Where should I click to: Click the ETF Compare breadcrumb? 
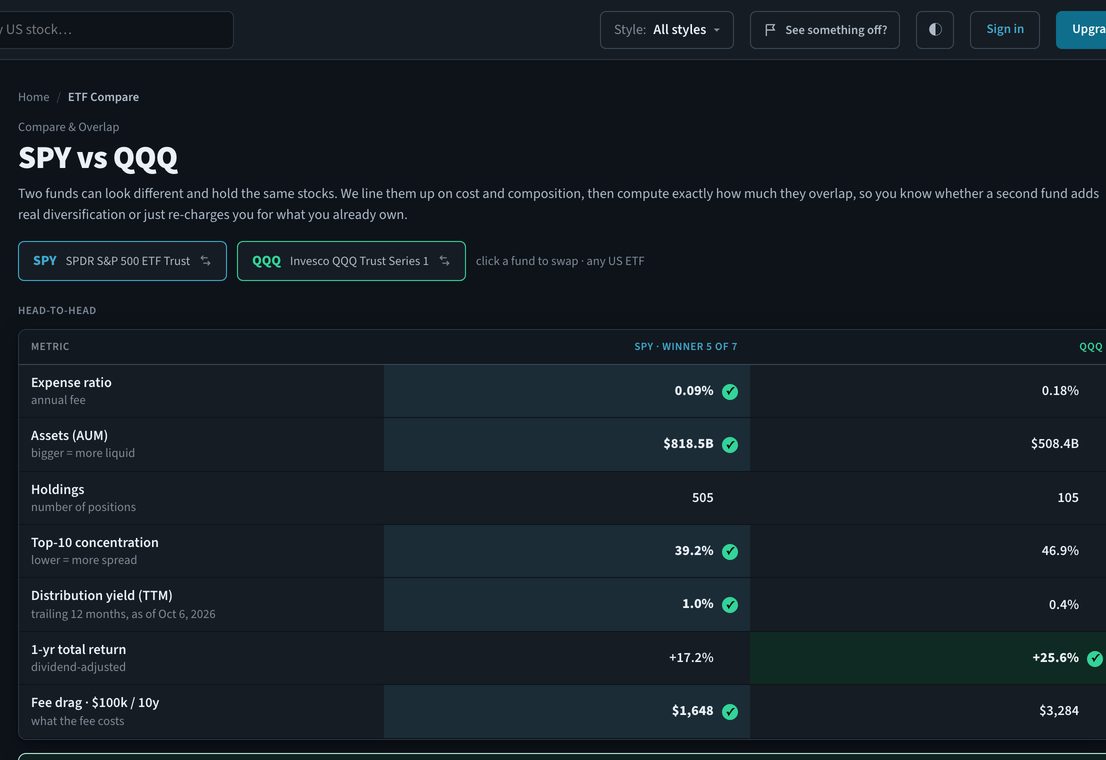click(x=103, y=97)
